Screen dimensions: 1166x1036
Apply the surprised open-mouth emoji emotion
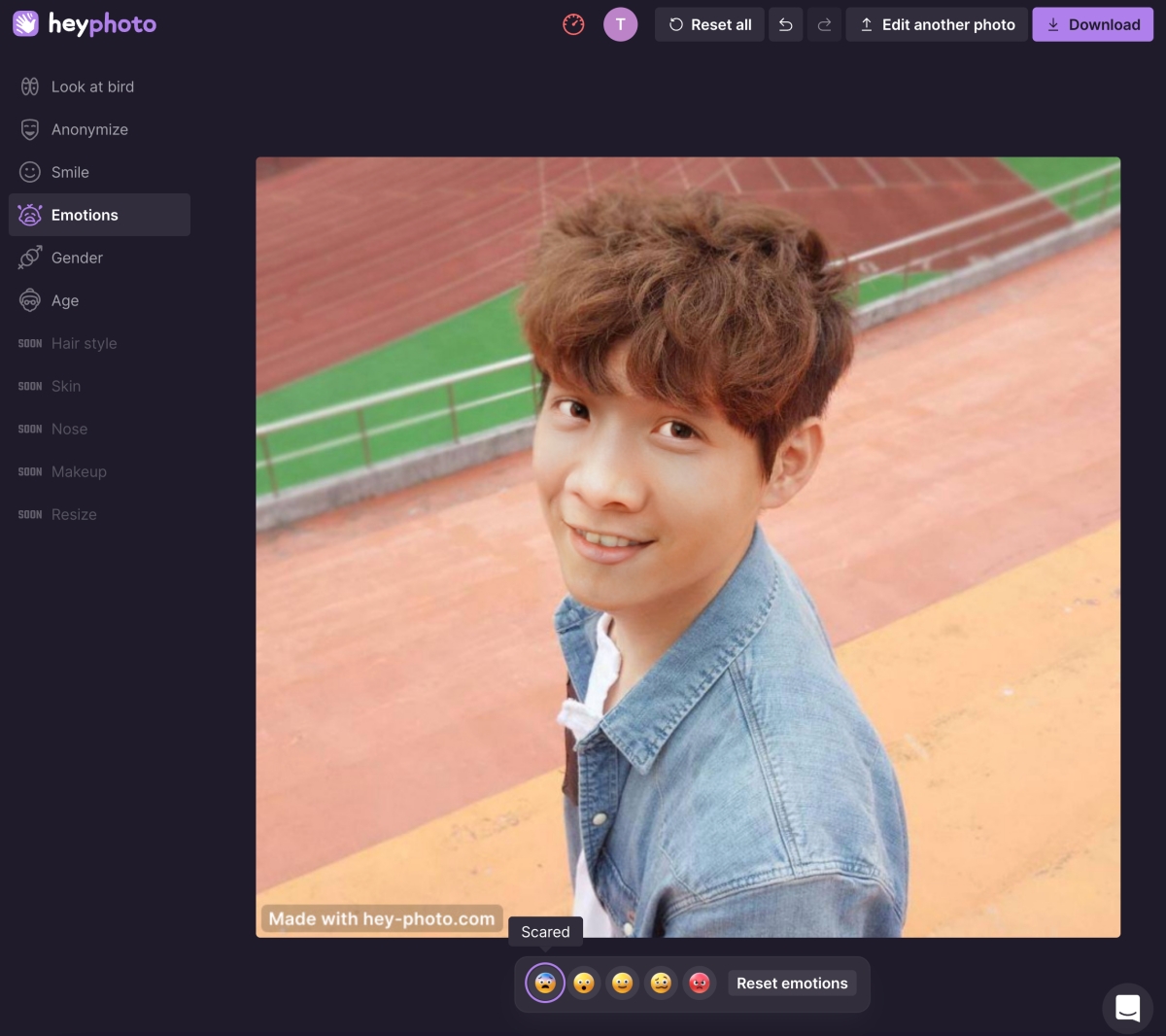584,984
